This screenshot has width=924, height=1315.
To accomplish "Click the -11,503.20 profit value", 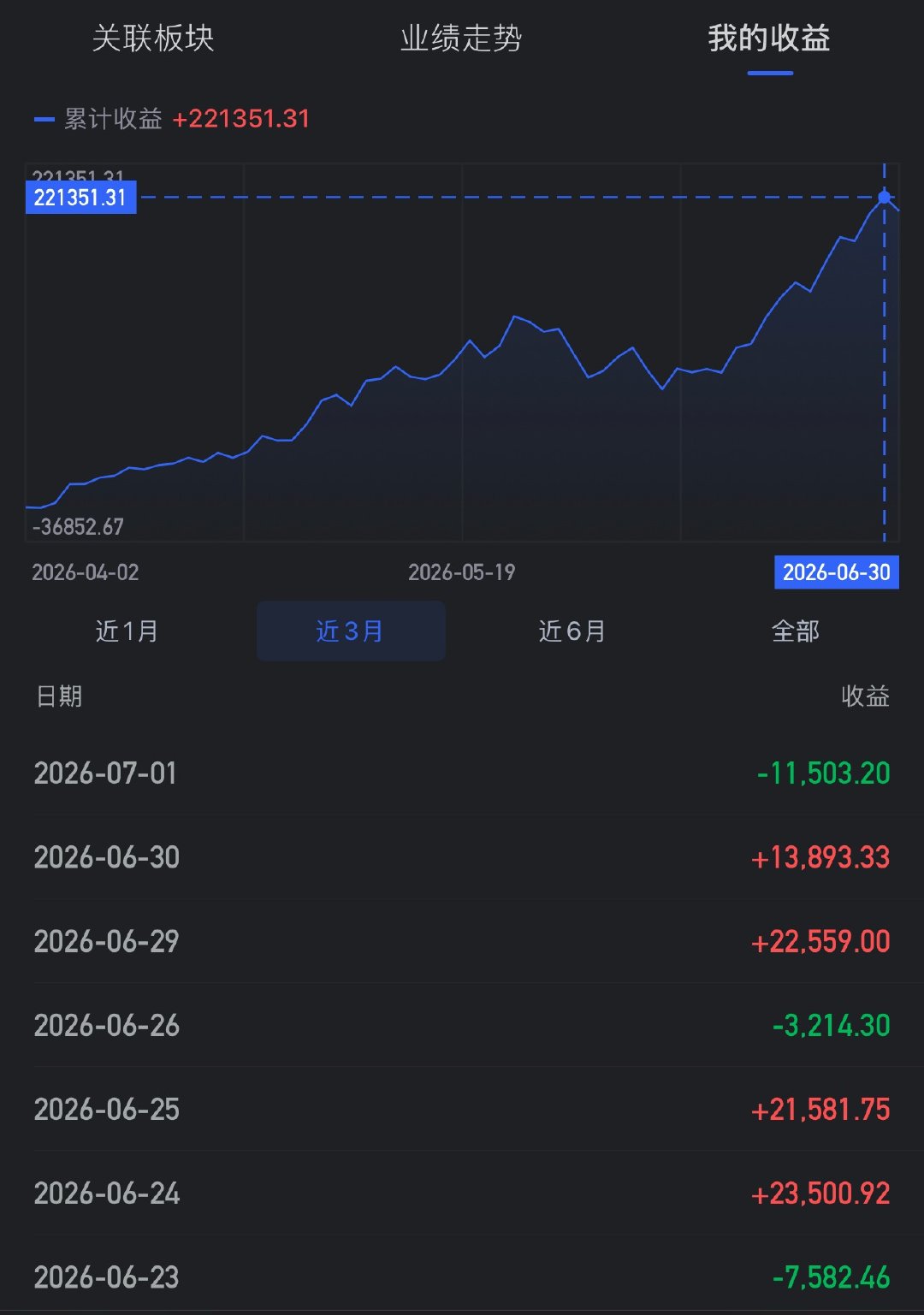I will pos(824,773).
